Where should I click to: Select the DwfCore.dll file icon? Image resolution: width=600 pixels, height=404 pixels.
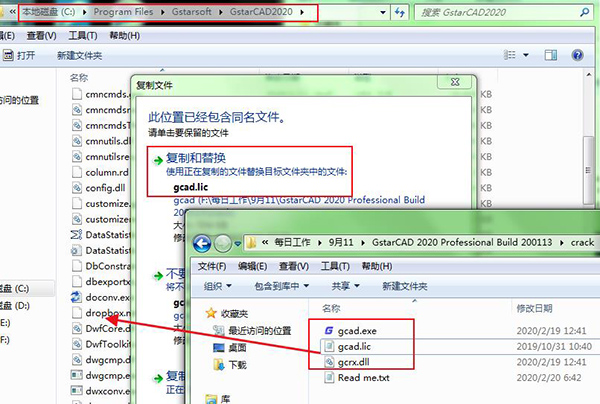(x=77, y=328)
